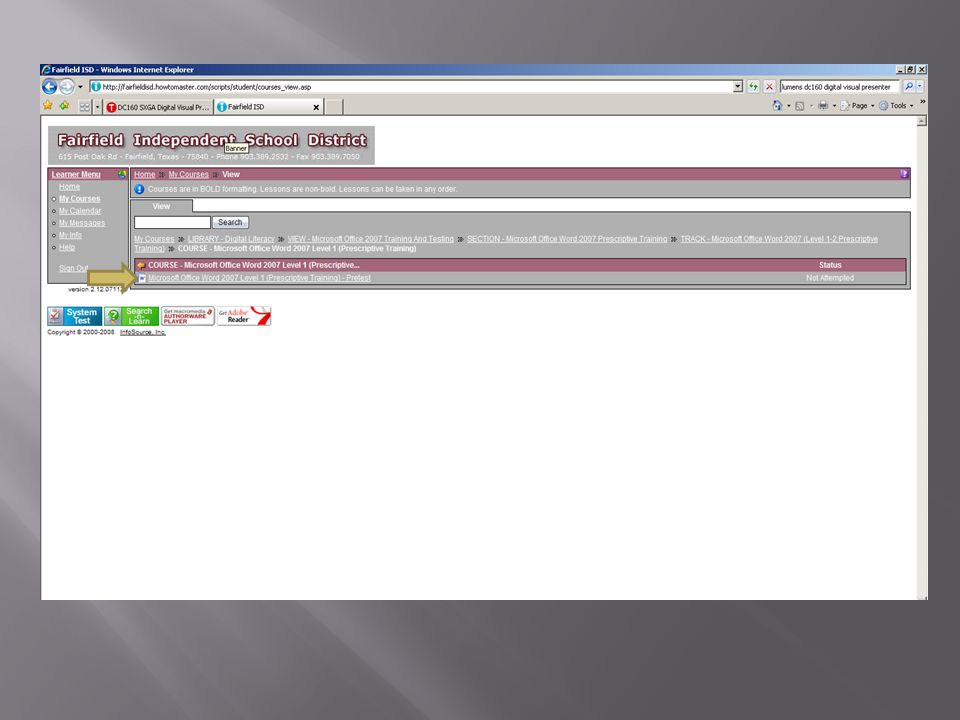Open search provider options dropdown arrow
This screenshot has height=720, width=960.
(920, 87)
